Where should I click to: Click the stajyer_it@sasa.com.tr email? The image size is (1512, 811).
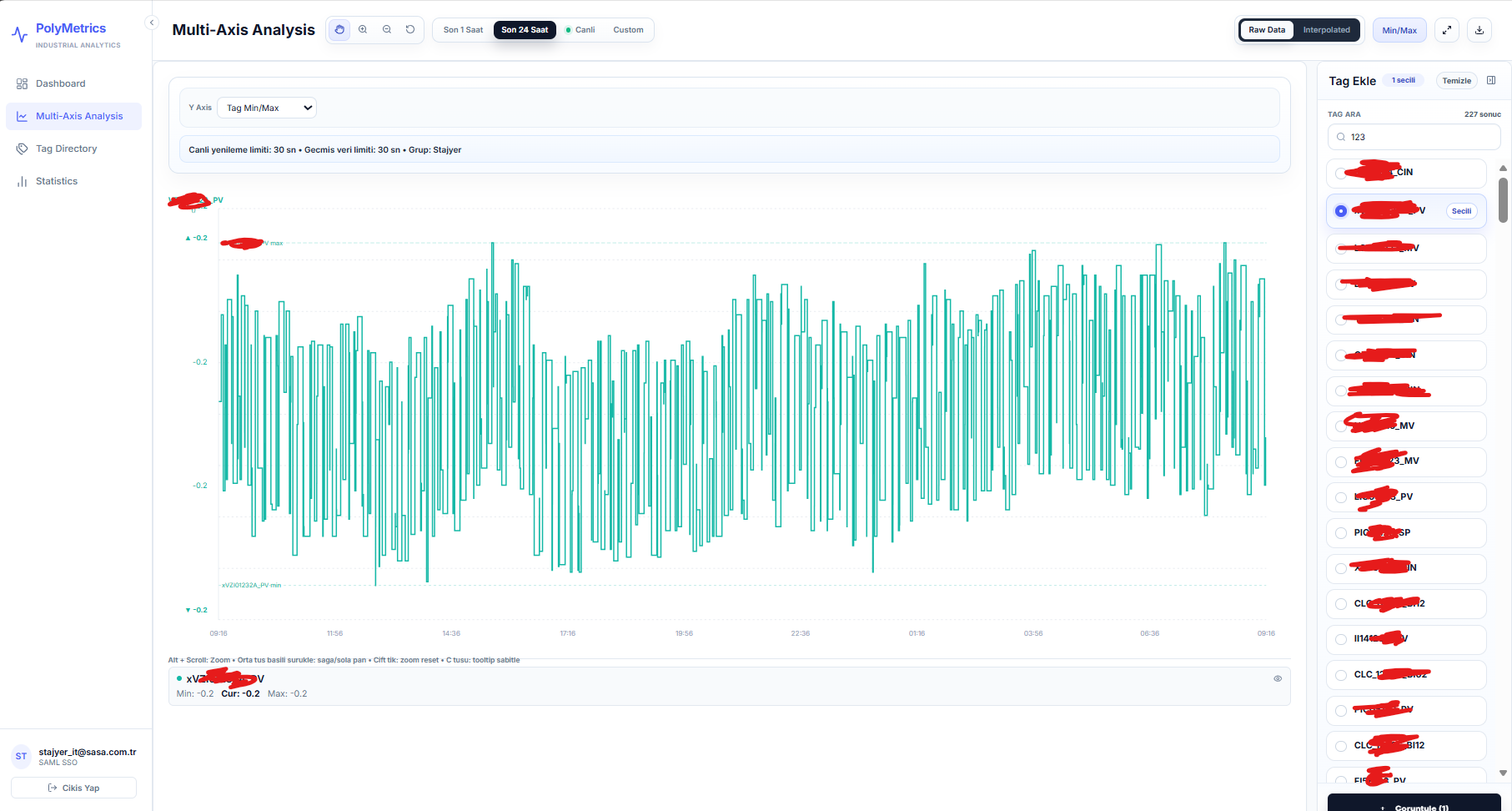(x=88, y=752)
